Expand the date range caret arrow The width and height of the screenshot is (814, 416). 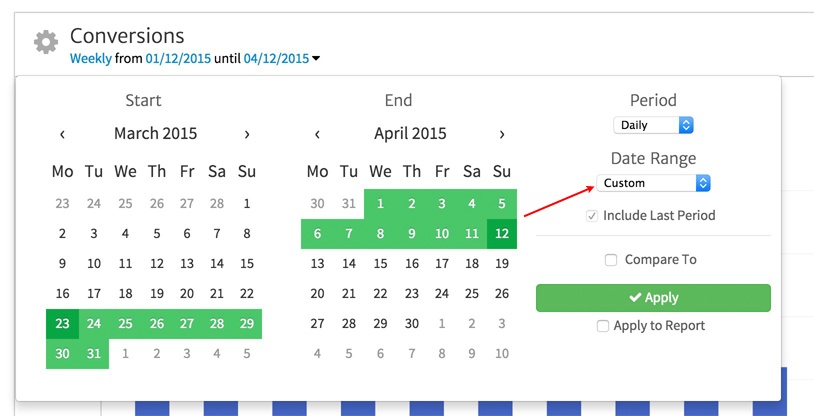pos(316,59)
